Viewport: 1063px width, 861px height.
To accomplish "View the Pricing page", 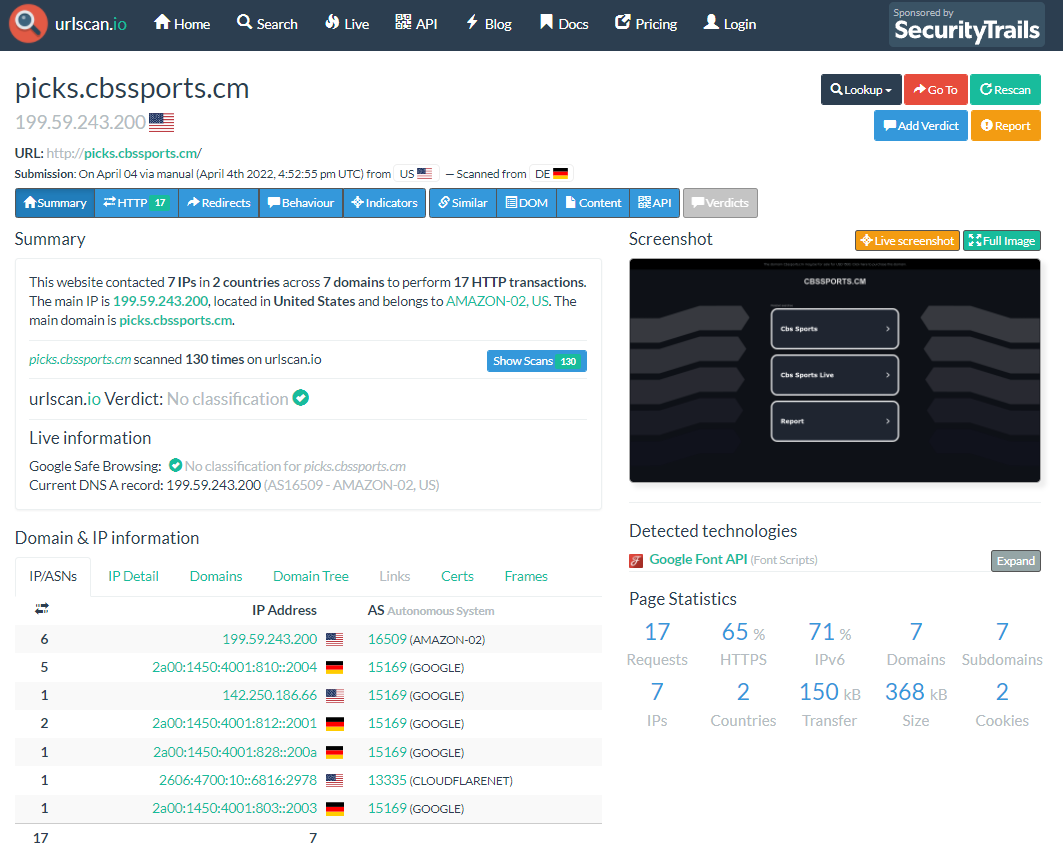I will tap(646, 24).
